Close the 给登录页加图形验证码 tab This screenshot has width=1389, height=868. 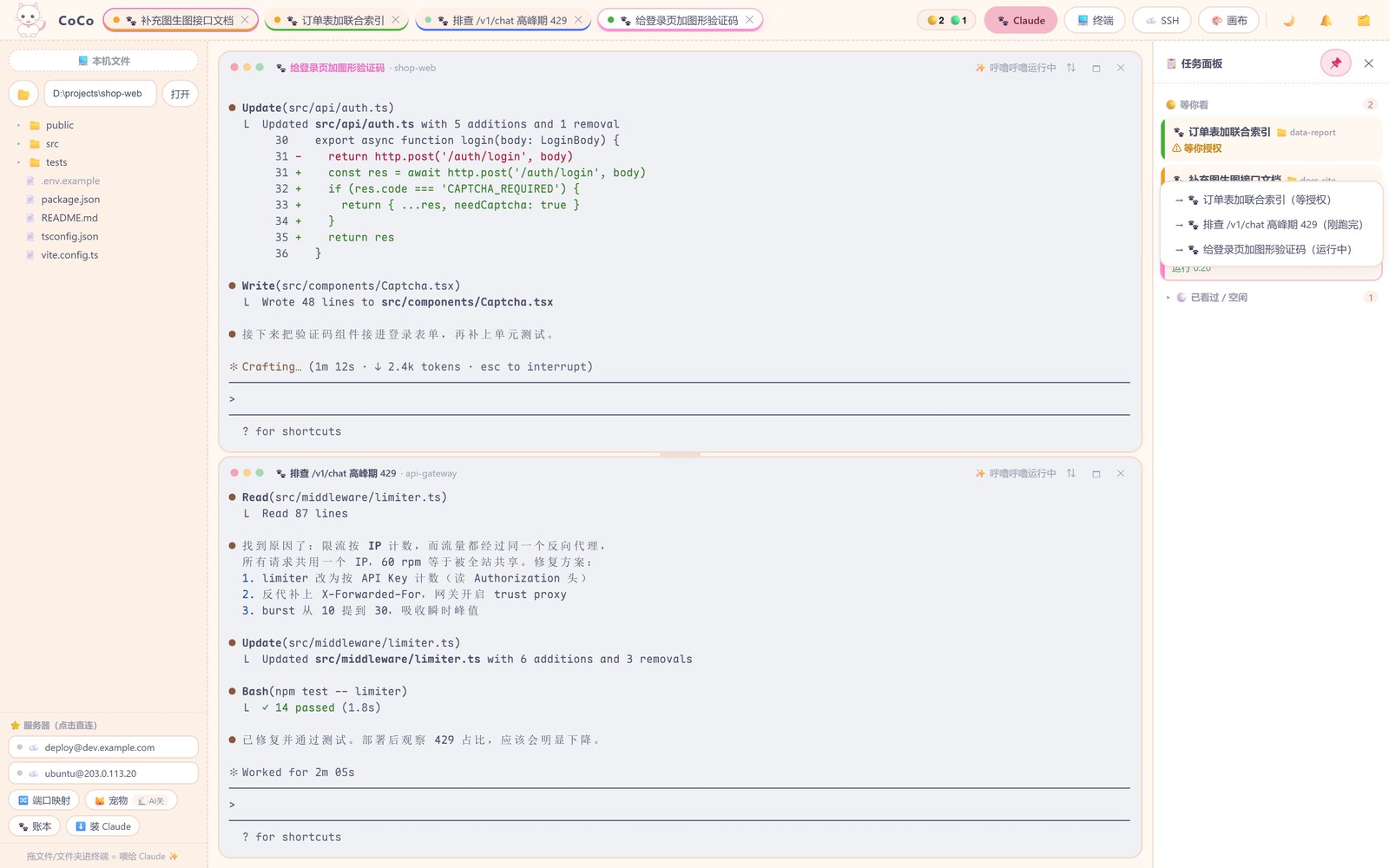749,19
